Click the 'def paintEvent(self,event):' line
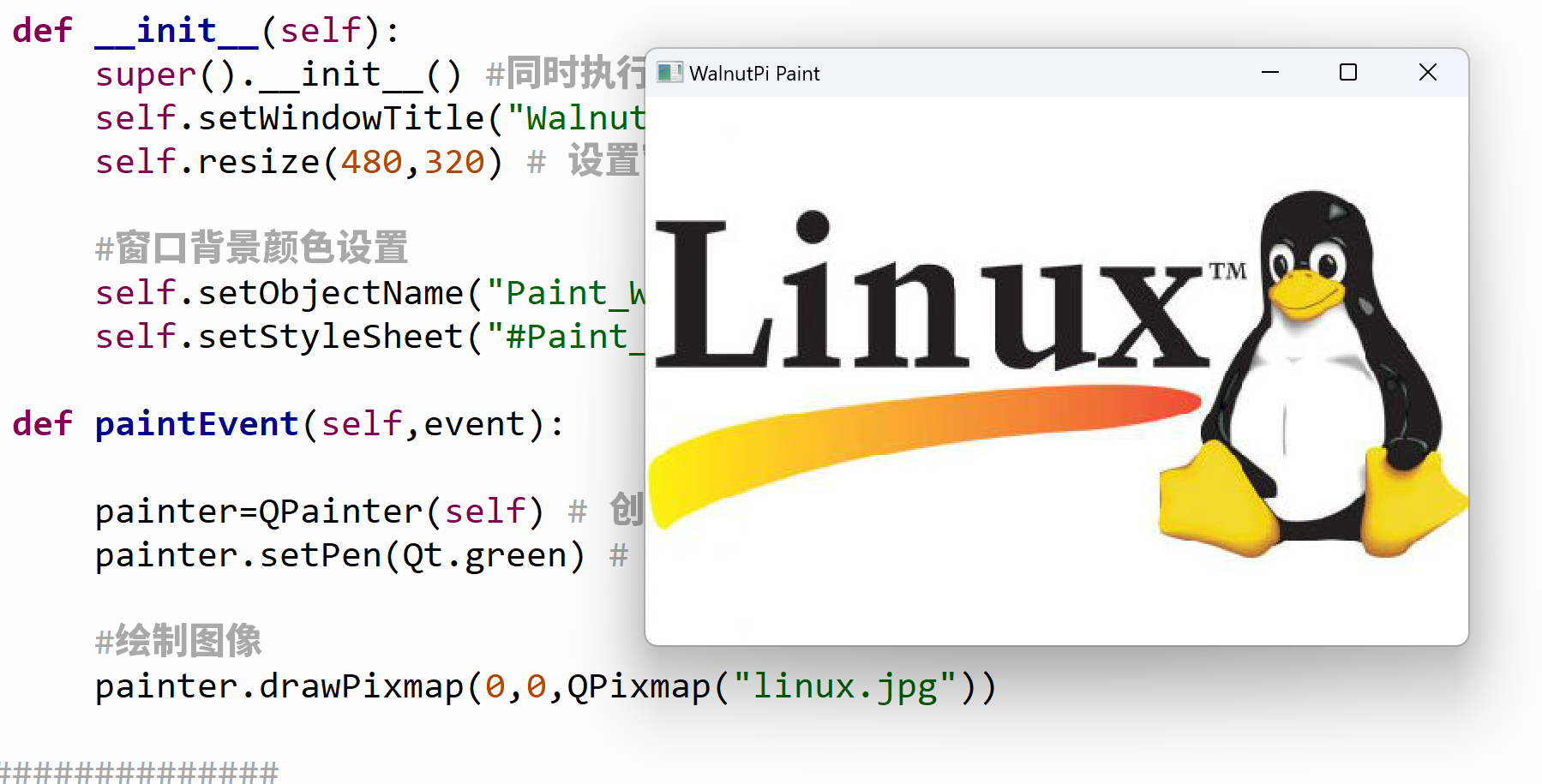 point(288,424)
